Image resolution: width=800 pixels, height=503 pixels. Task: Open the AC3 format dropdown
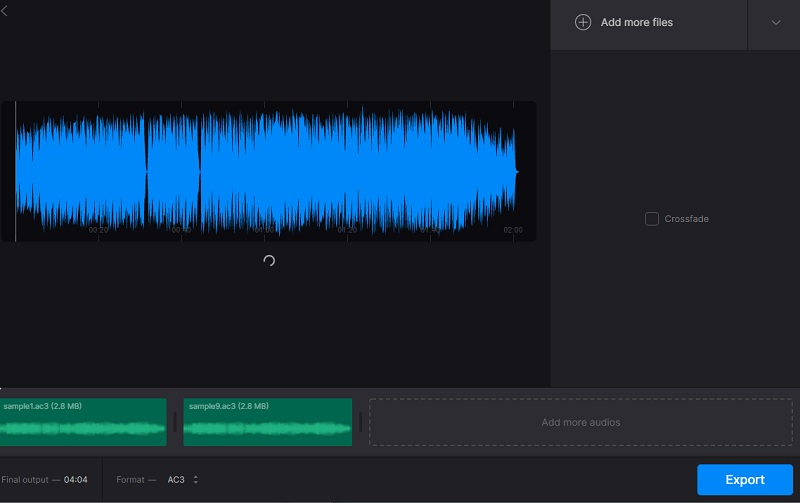(176, 480)
